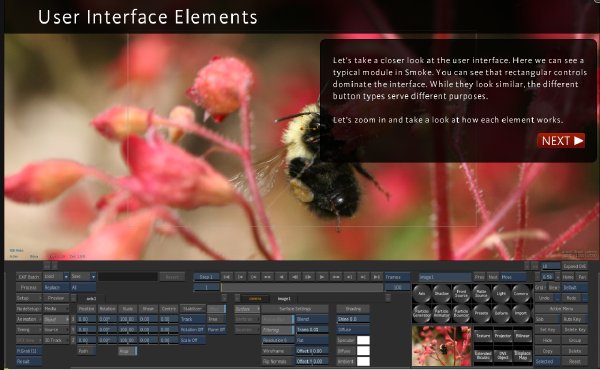Toggle the Track button

tap(192, 319)
